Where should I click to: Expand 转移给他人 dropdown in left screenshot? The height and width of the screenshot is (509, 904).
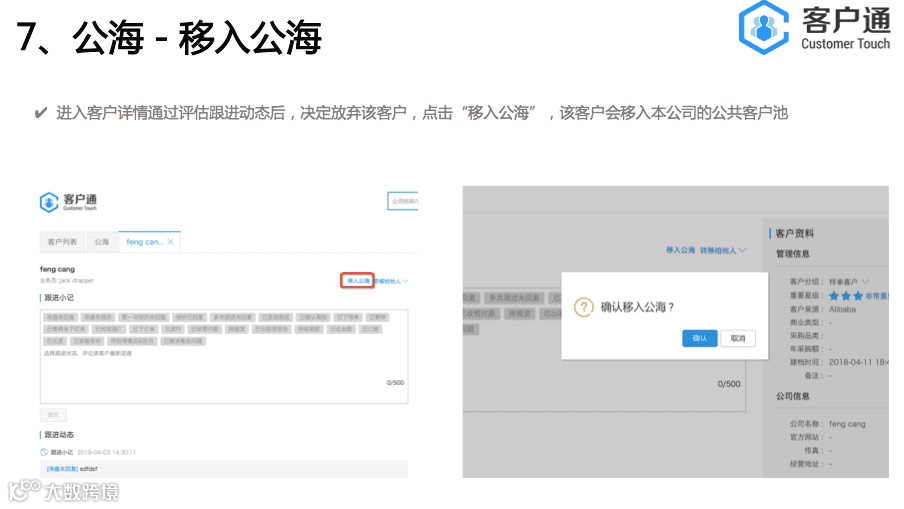(x=392, y=281)
